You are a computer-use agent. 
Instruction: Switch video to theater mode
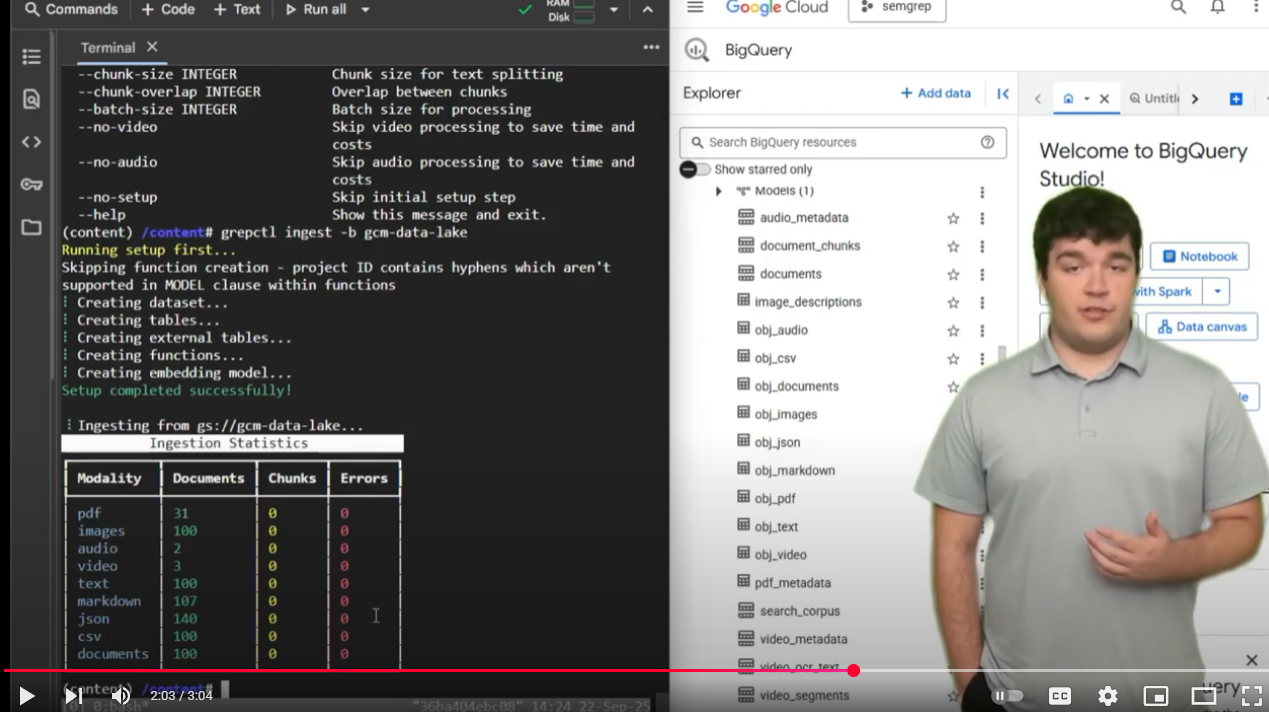(1204, 696)
